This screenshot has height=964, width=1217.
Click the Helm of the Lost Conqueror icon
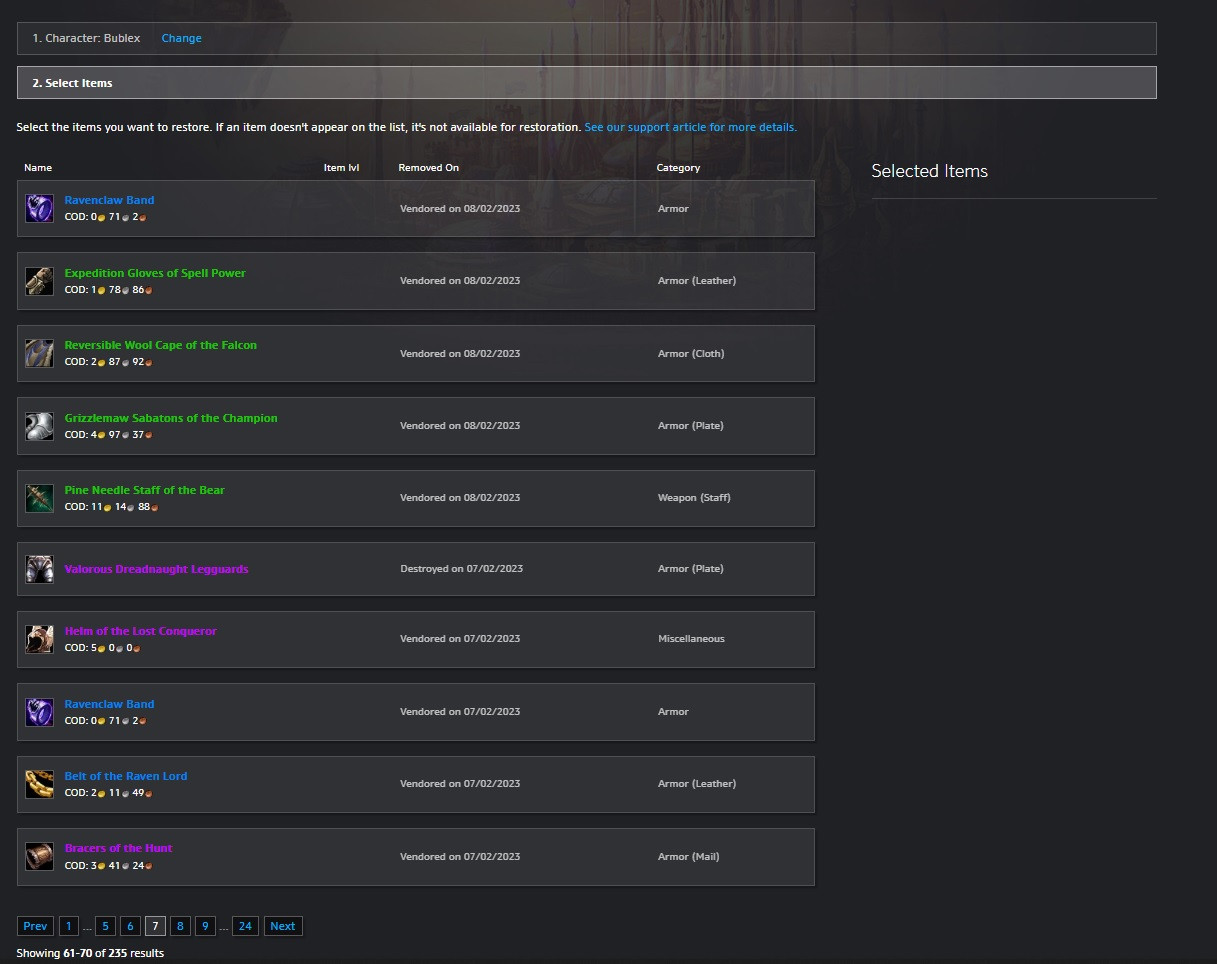click(x=39, y=639)
